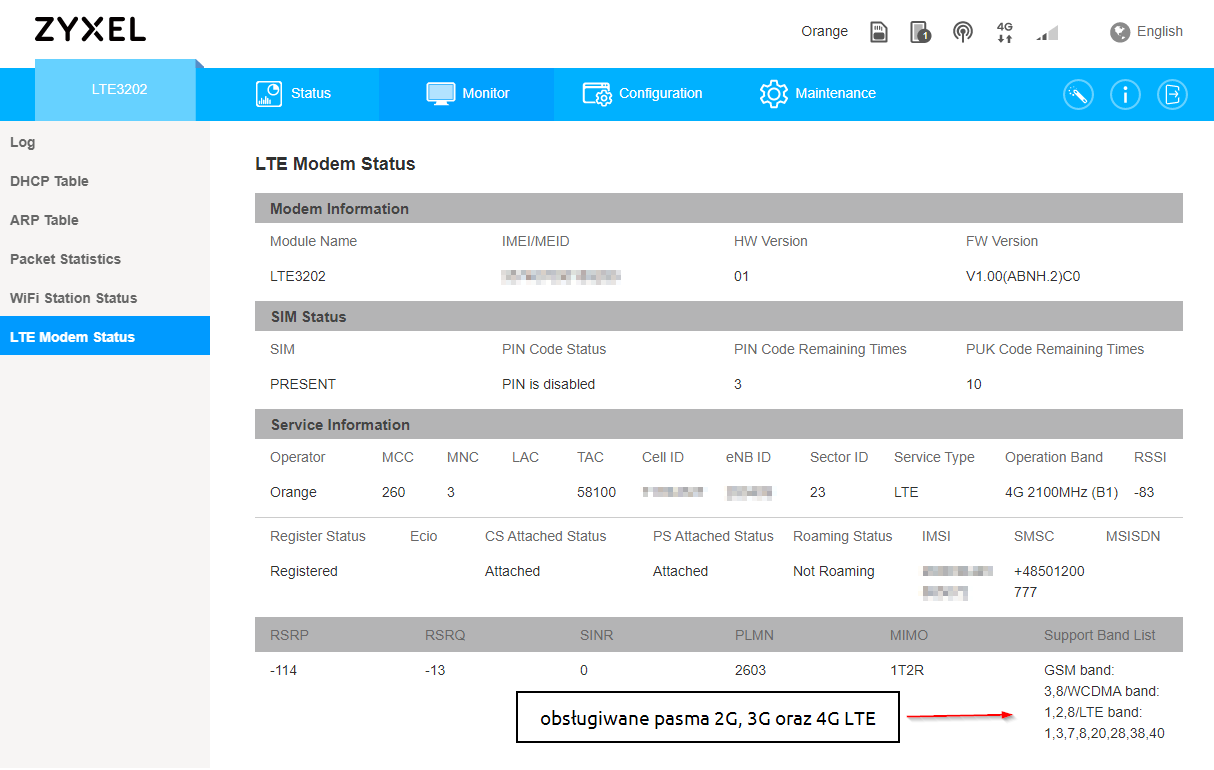Launch the setup wizard wand icon
The image size is (1214, 770).
(1078, 95)
